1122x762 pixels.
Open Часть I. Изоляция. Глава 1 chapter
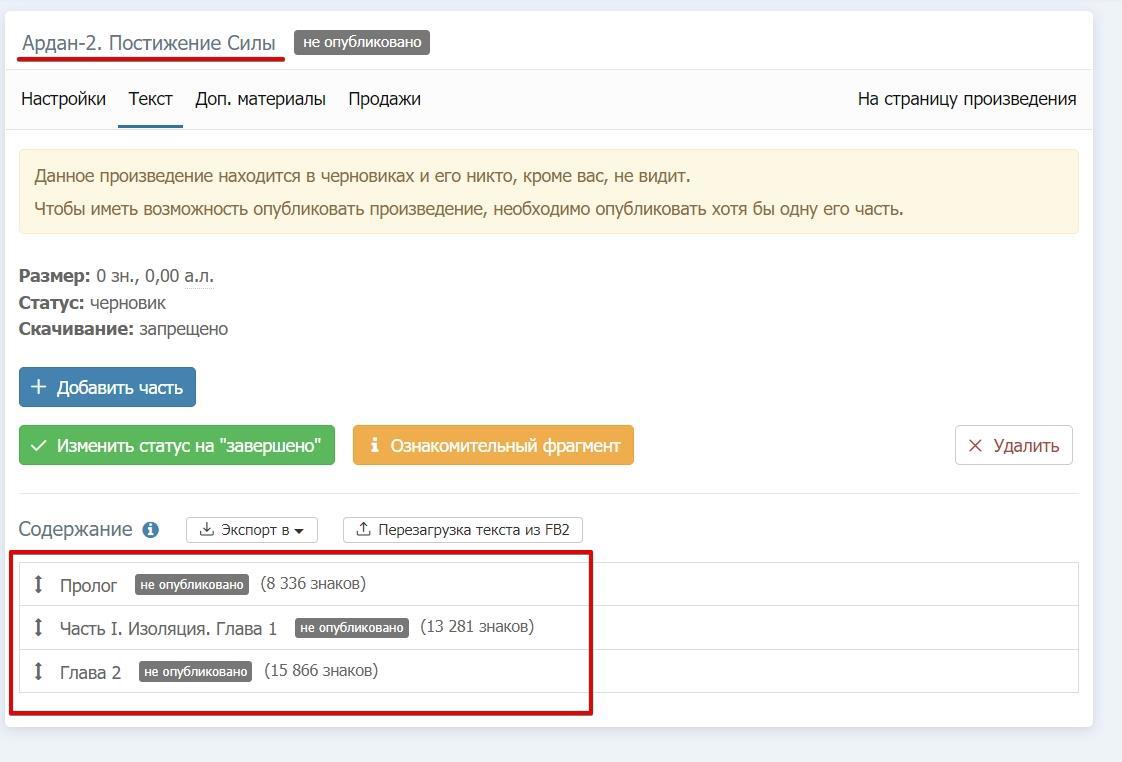pos(168,628)
